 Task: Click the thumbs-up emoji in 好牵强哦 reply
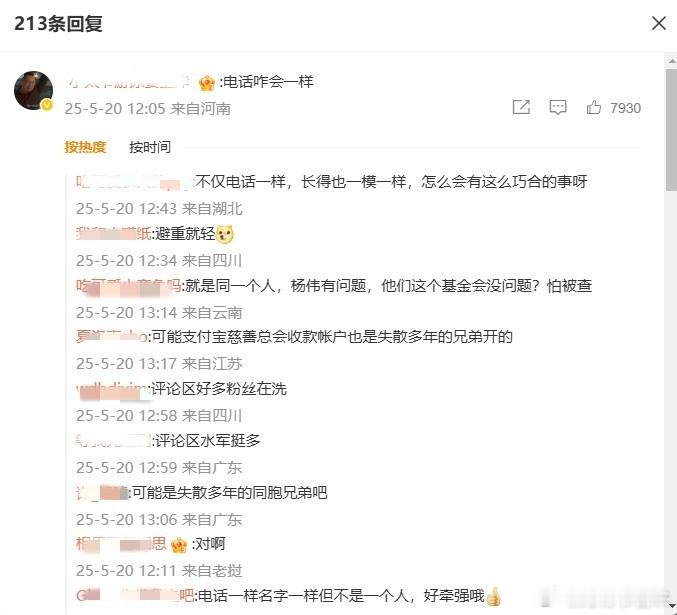click(493, 597)
